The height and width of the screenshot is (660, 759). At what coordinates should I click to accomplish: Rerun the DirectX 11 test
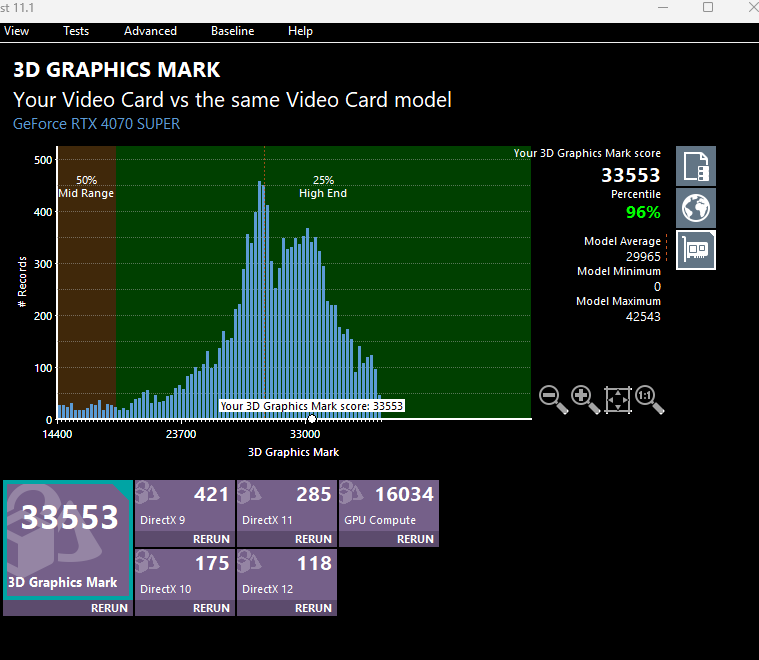(x=313, y=539)
